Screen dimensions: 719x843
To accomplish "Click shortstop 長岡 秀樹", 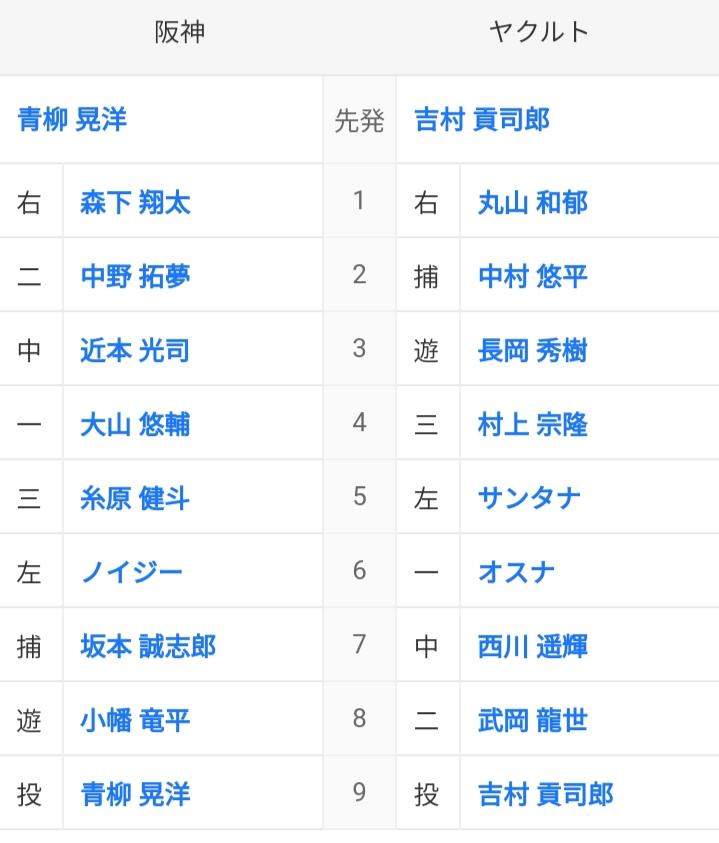I will pos(533,351).
